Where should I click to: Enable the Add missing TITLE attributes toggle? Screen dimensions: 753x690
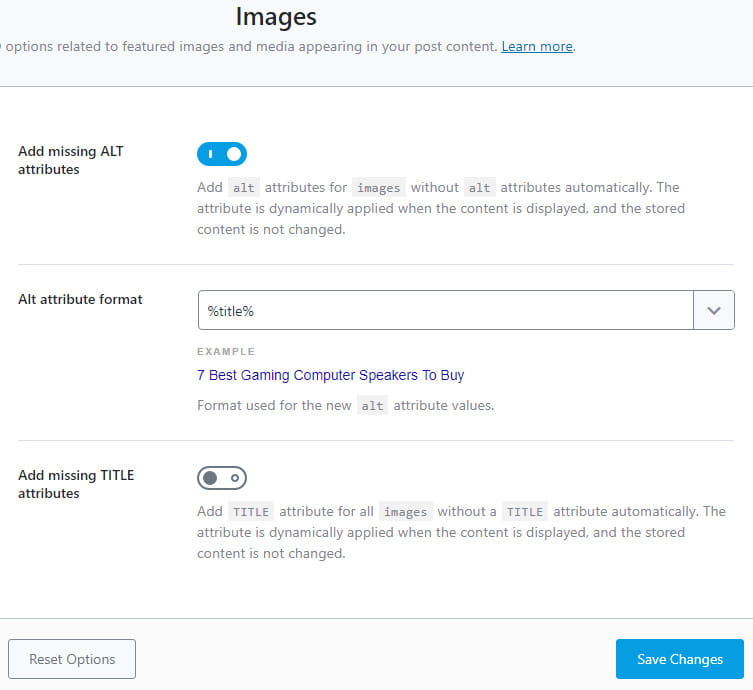(222, 478)
